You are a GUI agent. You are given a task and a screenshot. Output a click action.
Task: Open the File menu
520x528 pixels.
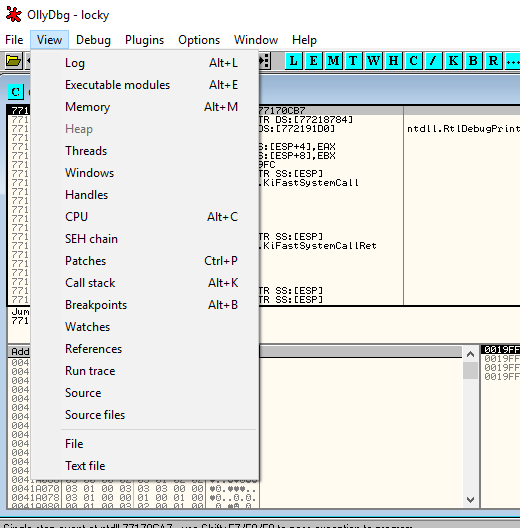(x=14, y=40)
